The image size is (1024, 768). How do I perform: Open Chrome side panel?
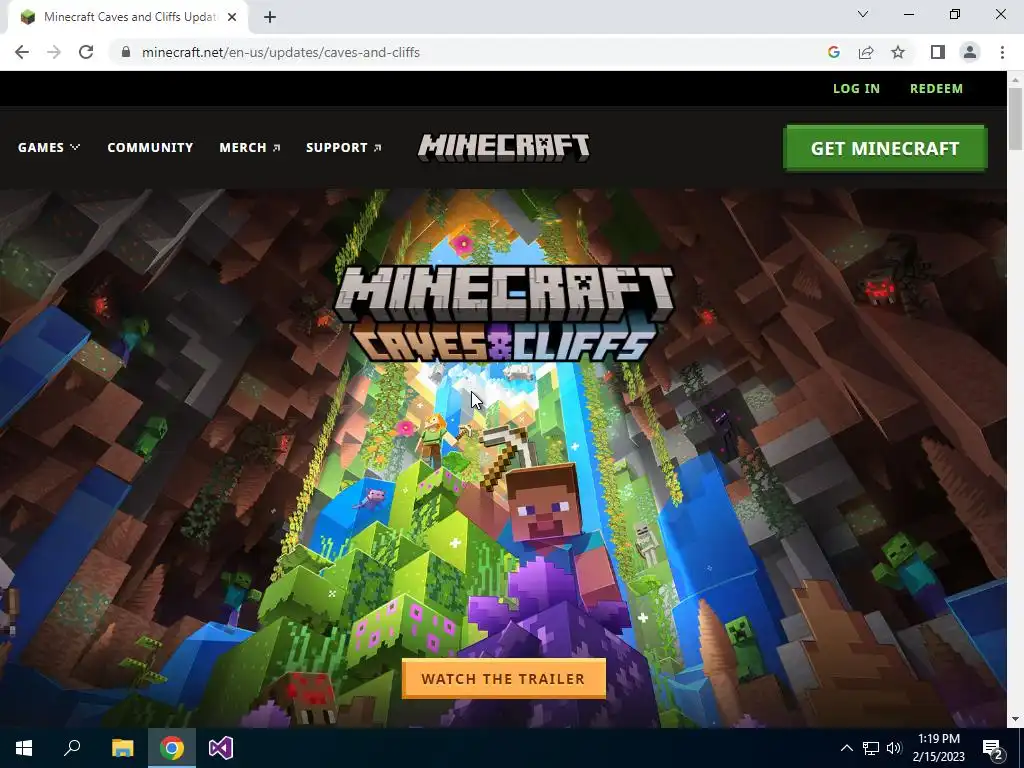[x=938, y=52]
